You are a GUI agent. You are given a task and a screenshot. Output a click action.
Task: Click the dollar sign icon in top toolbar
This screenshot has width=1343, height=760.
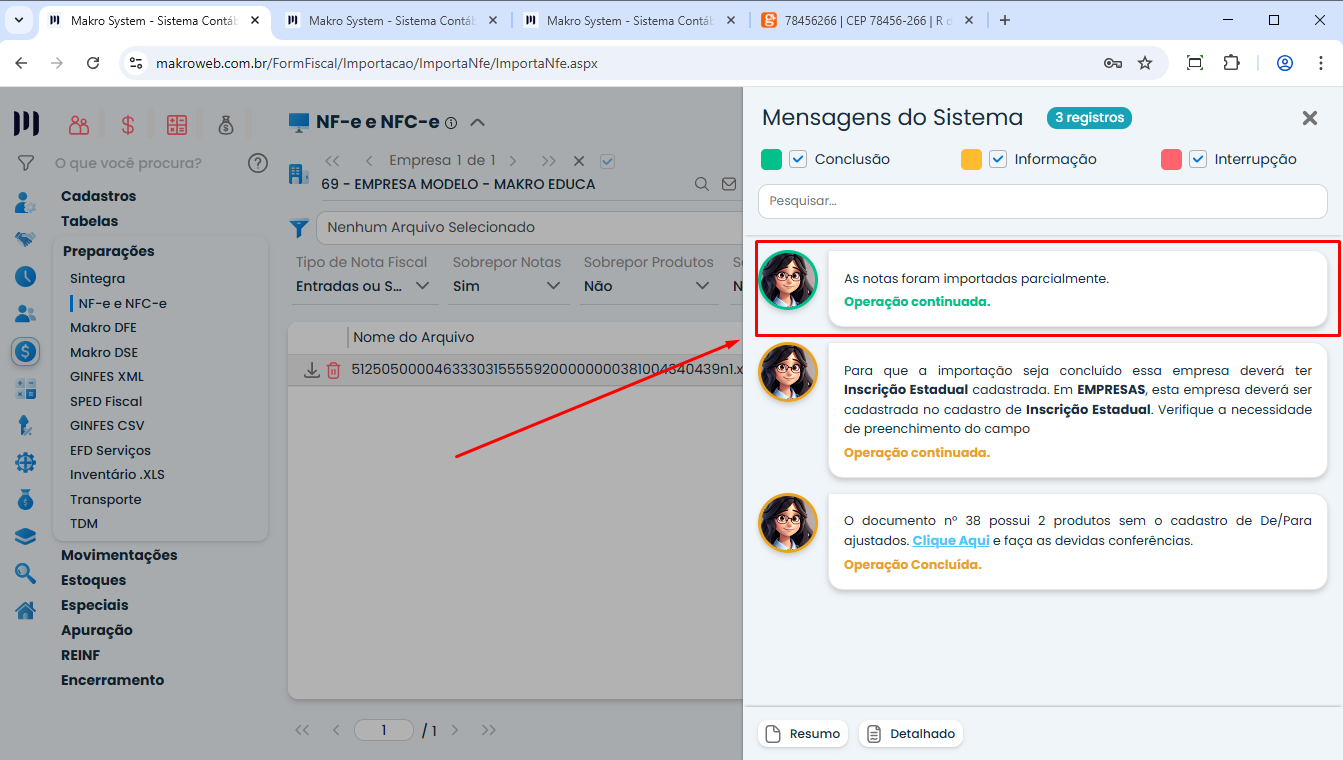pyautogui.click(x=128, y=125)
